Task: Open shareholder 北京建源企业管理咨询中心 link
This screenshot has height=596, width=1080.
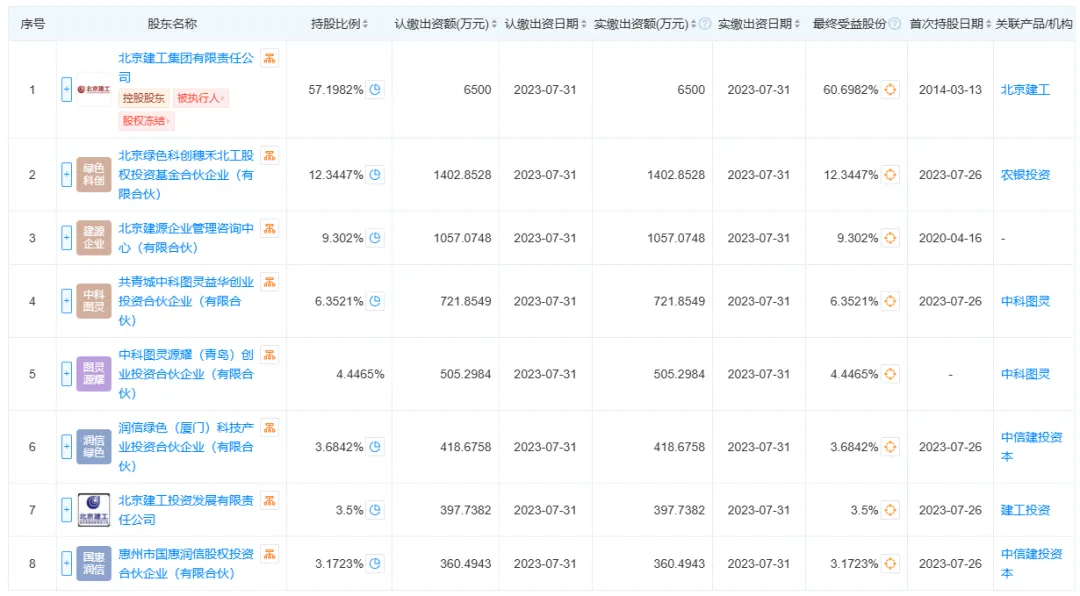Action: tap(186, 238)
